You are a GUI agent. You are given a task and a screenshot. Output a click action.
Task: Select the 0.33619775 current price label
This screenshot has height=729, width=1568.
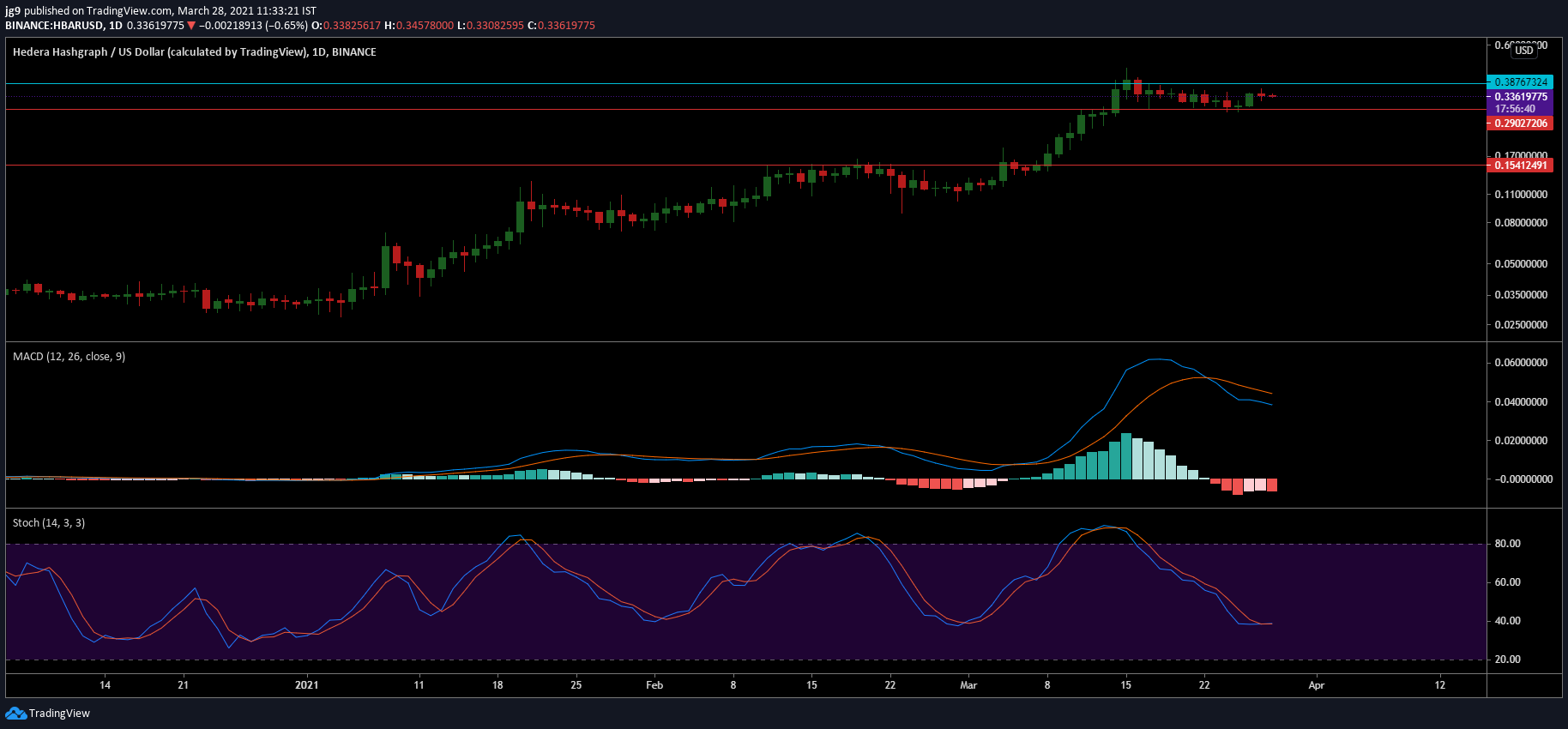pos(1519,97)
